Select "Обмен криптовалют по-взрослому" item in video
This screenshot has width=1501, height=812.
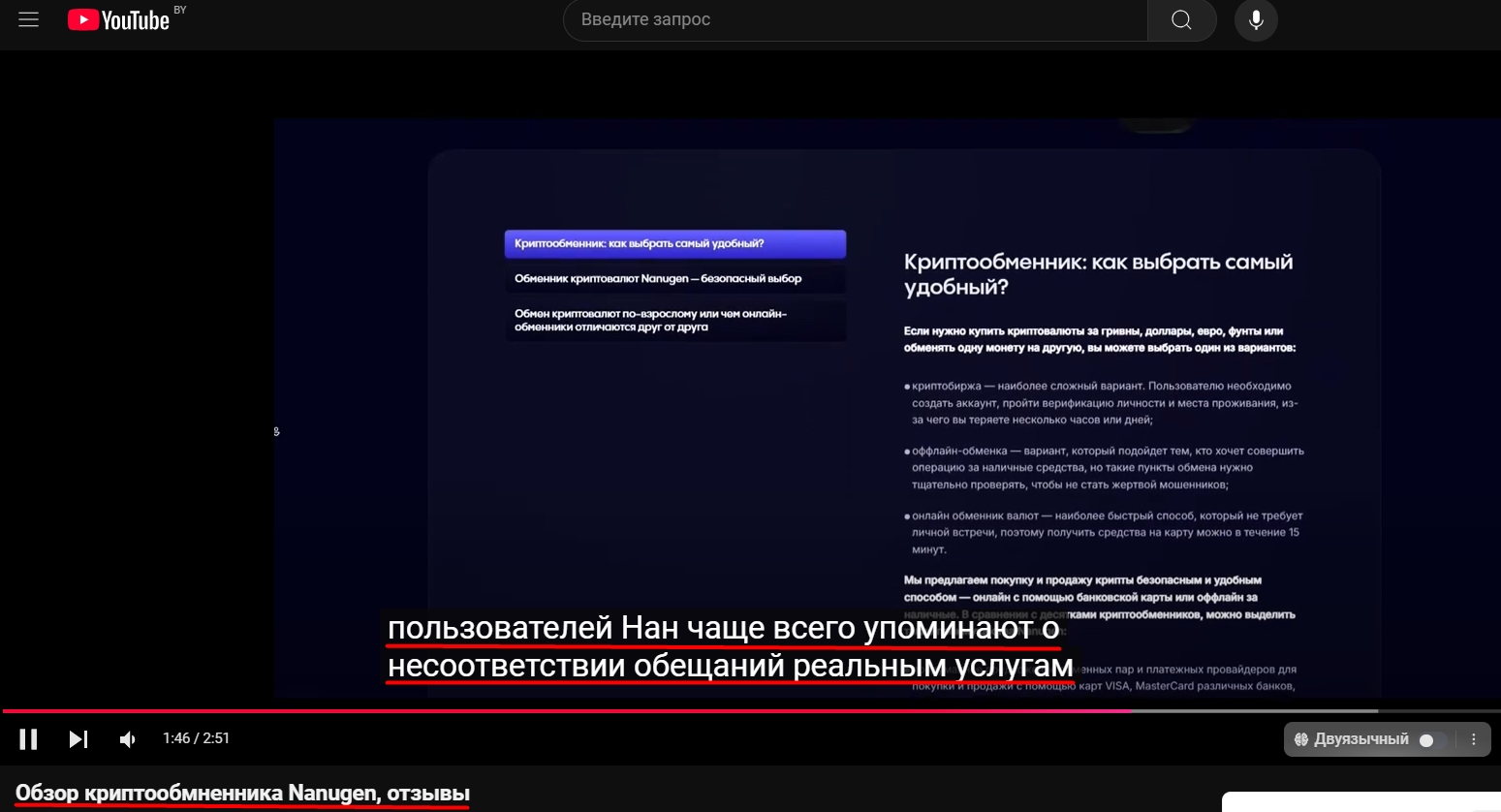tap(675, 321)
